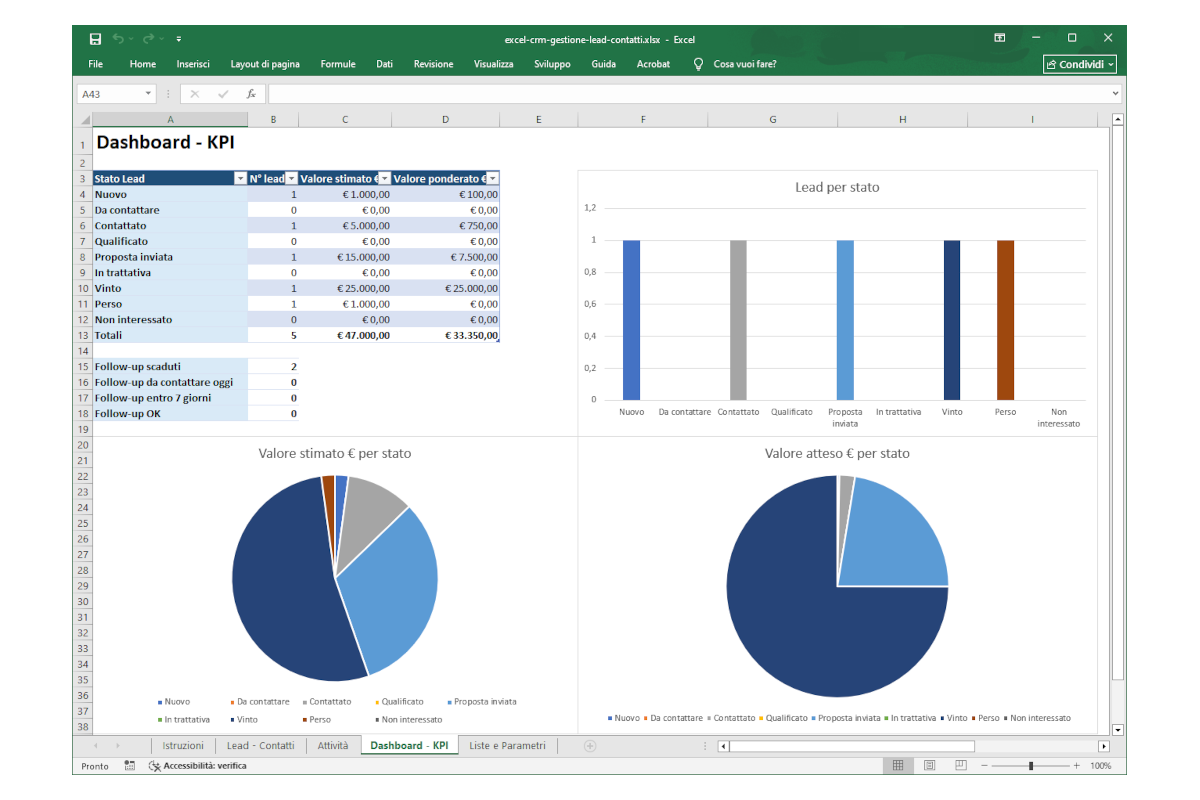Viewport: 1200px width, 800px height.
Task: Click the Redo arrow icon
Action: tap(148, 39)
